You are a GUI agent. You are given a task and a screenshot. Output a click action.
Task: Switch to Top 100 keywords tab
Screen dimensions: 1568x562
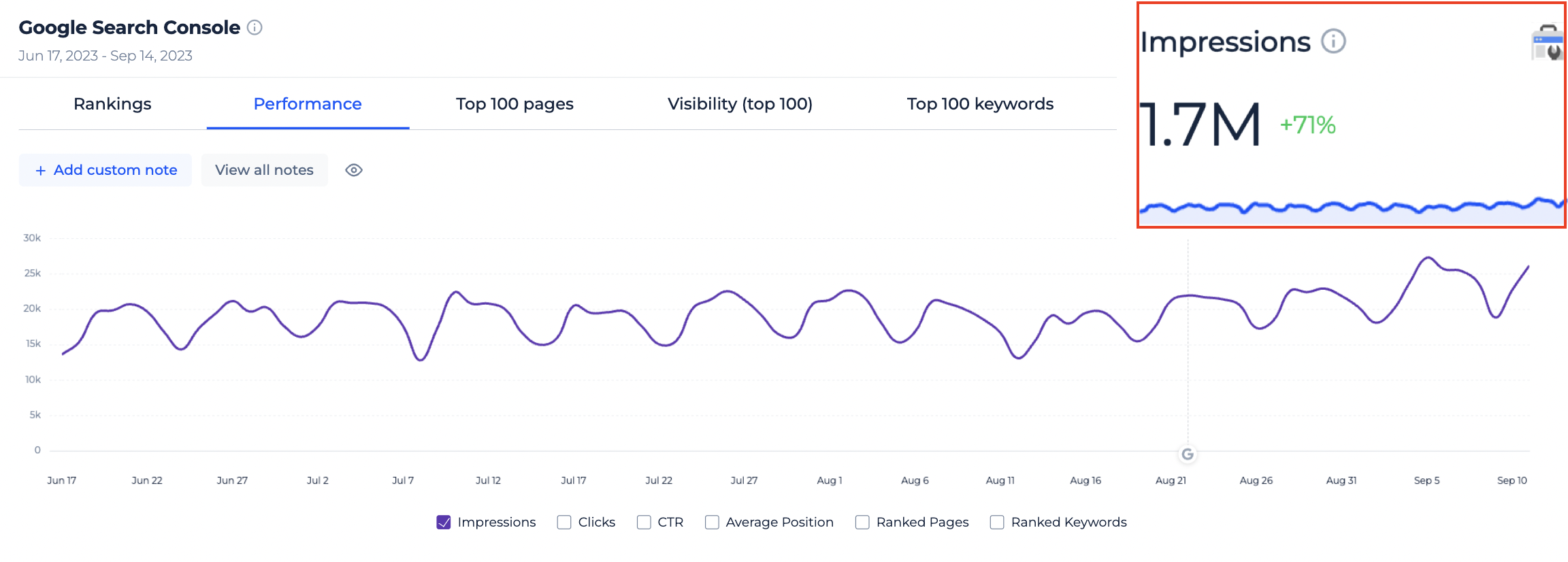click(x=980, y=104)
